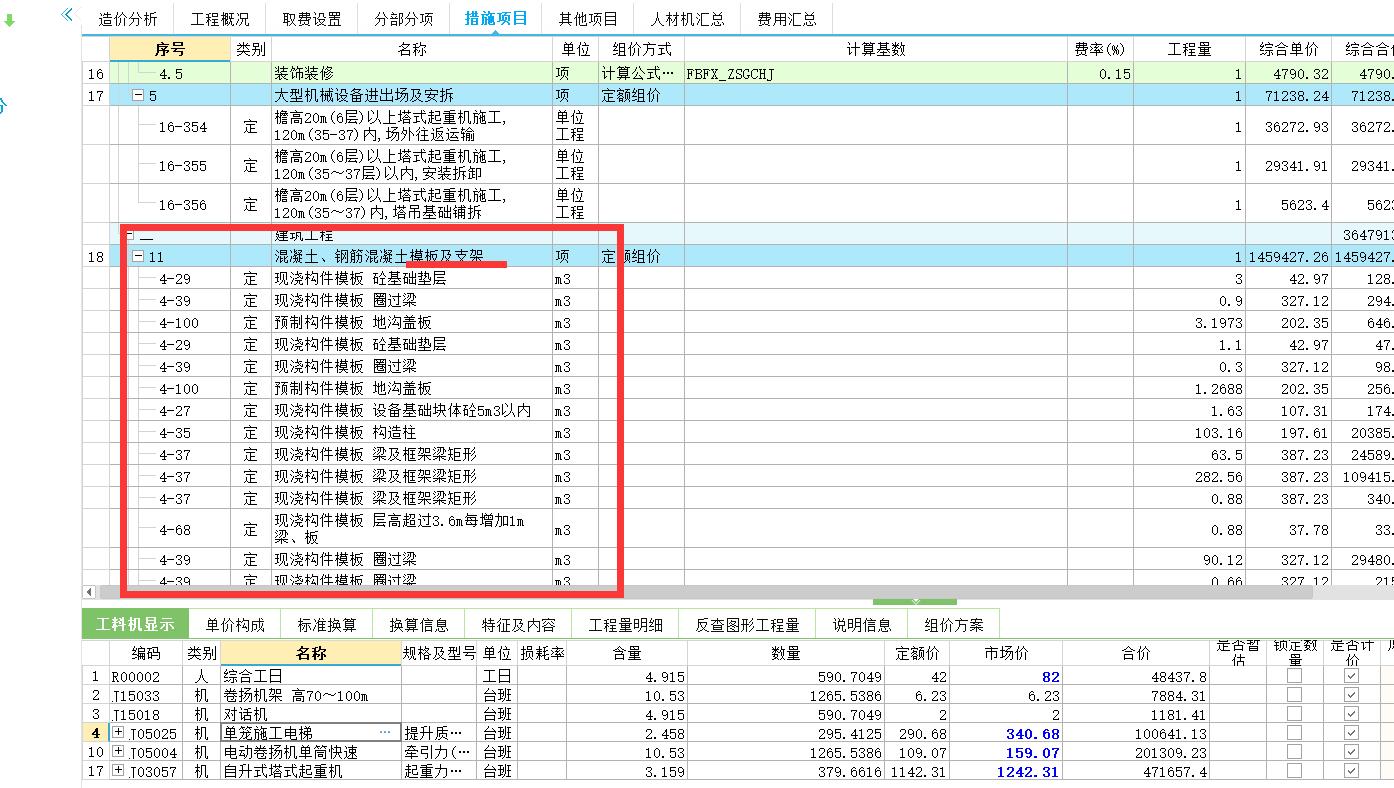The image size is (1394, 788).
Task: Open the 费用汇总 tab
Action: (x=786, y=19)
